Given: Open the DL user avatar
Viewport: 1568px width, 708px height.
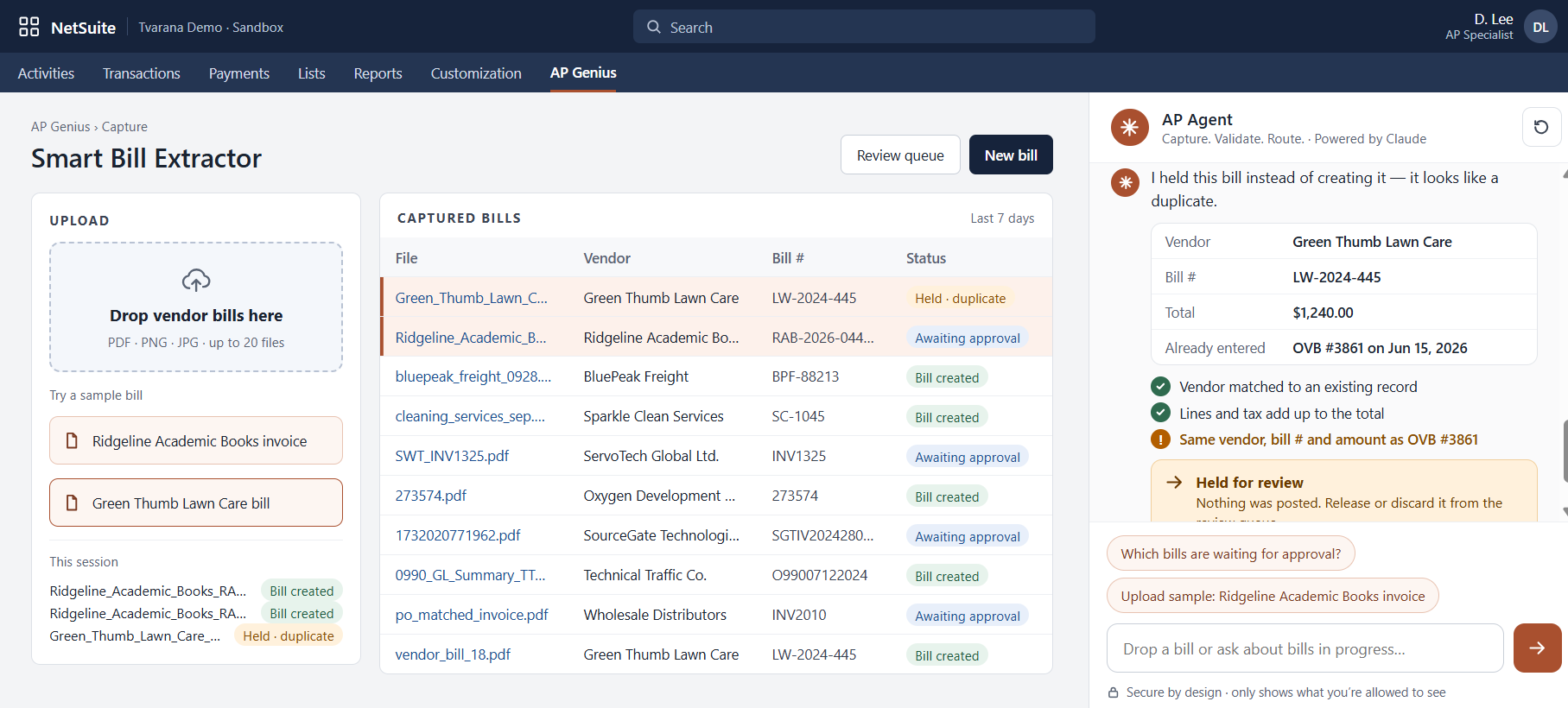Looking at the screenshot, I should point(1540,27).
